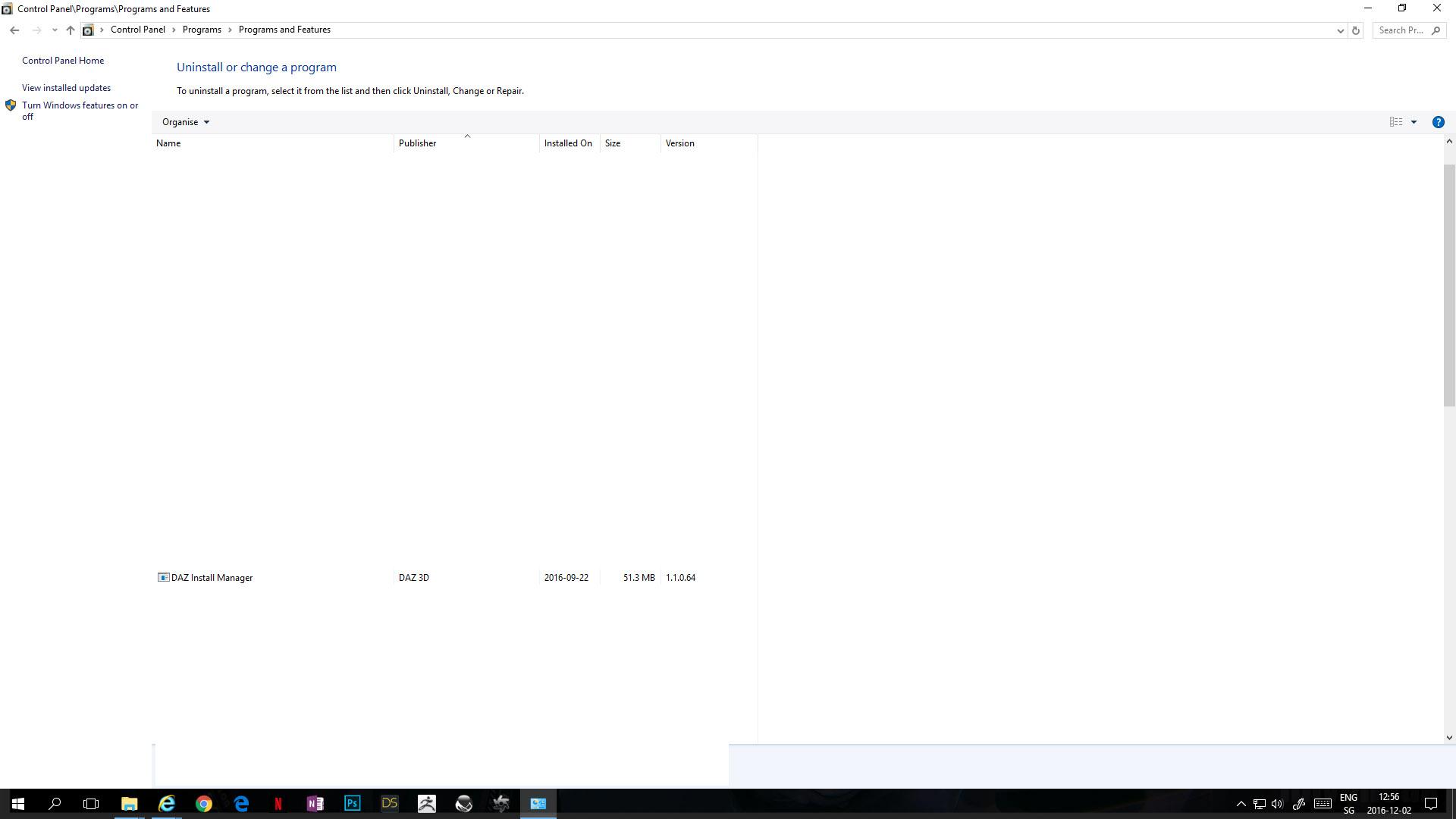The image size is (1456, 819).
Task: Click the search magnifier in search box
Action: 1436,30
